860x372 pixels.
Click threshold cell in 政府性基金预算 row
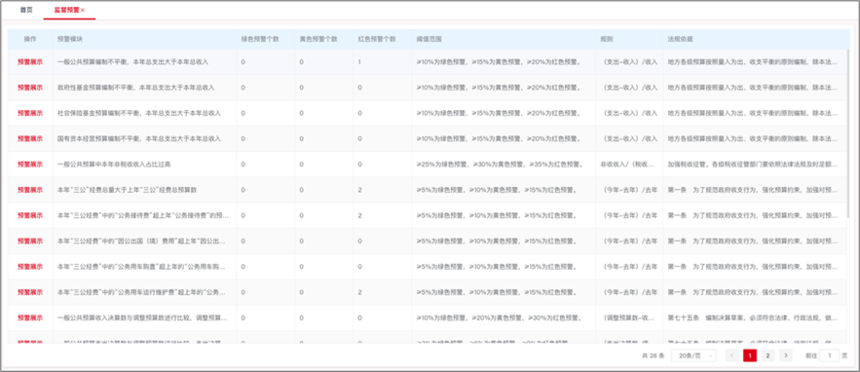[x=499, y=88]
